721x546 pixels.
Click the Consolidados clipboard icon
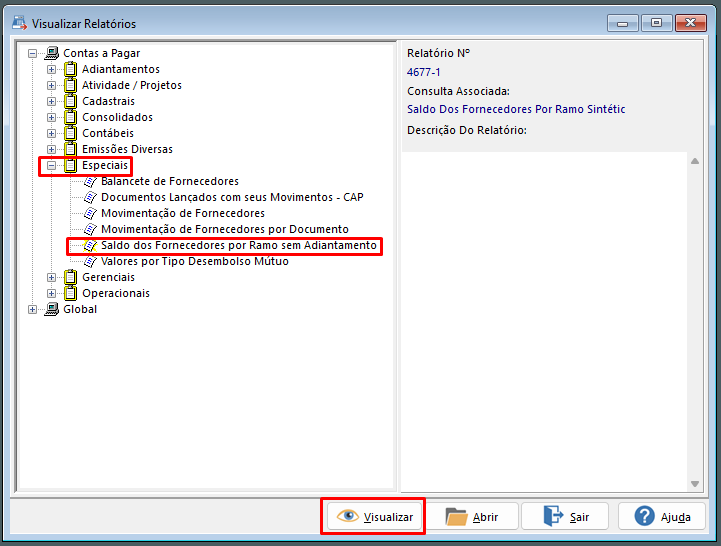point(70,117)
